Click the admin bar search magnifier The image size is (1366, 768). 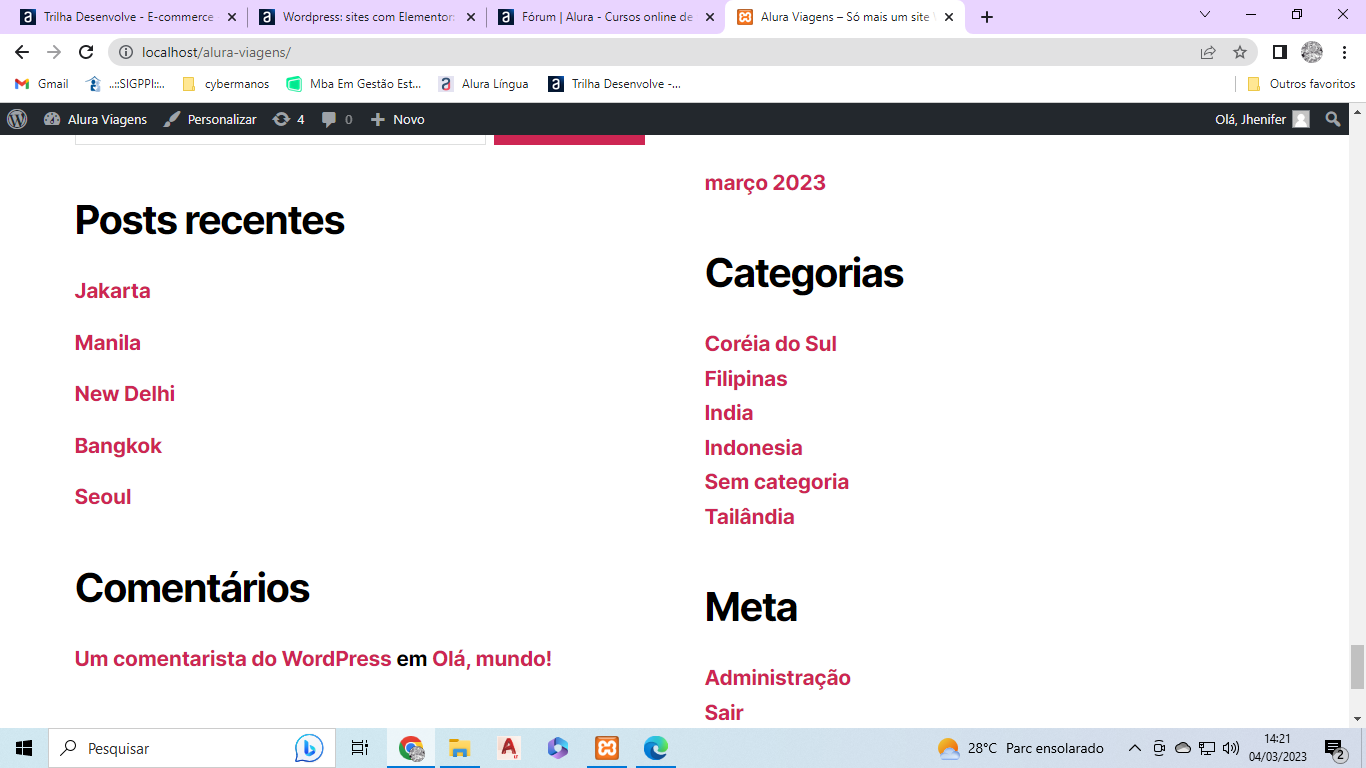coord(1333,119)
